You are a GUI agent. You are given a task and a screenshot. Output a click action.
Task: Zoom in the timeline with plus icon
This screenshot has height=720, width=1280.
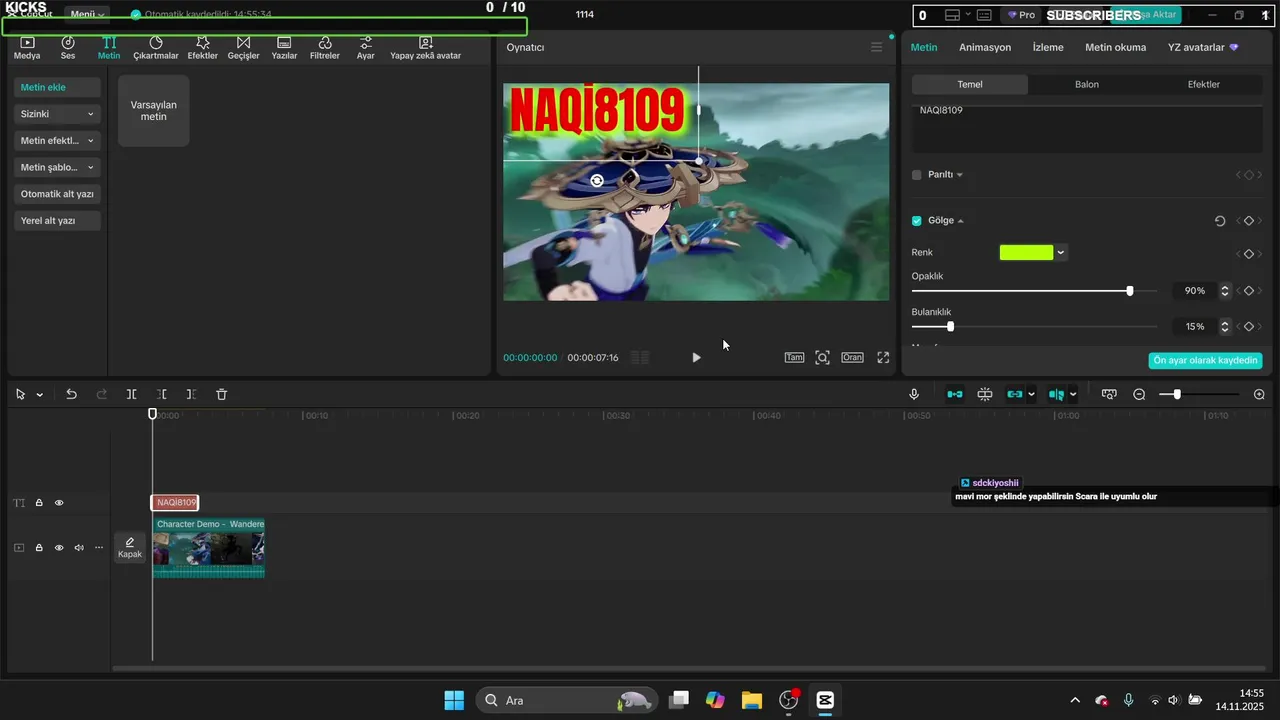1259,394
